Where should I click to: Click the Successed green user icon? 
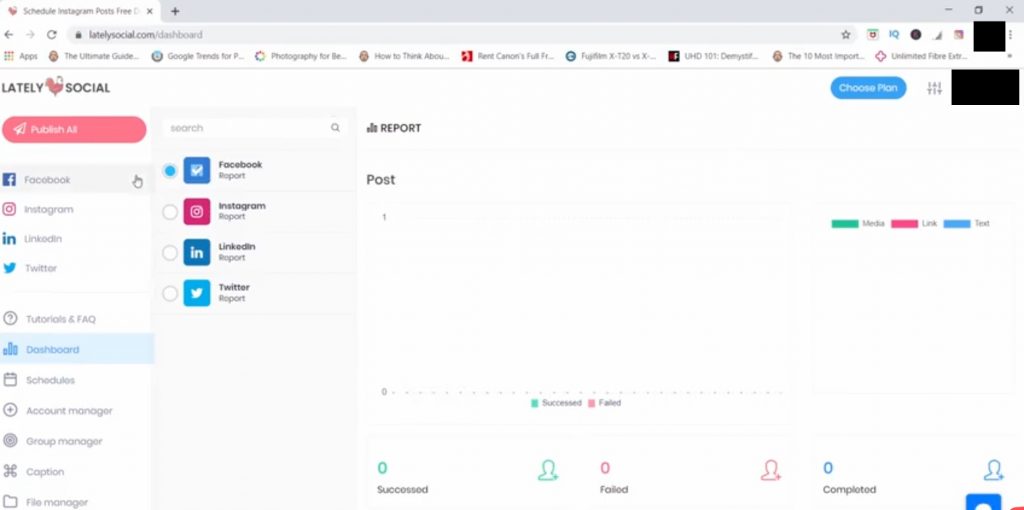pyautogui.click(x=548, y=470)
